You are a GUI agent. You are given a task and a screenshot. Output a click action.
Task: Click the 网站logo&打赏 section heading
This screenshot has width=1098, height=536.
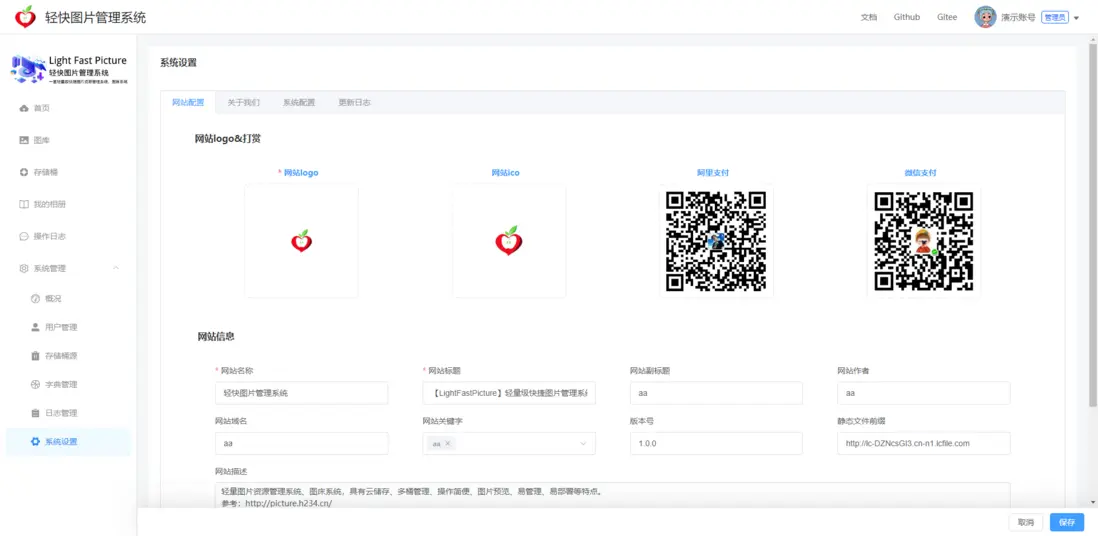coord(228,139)
